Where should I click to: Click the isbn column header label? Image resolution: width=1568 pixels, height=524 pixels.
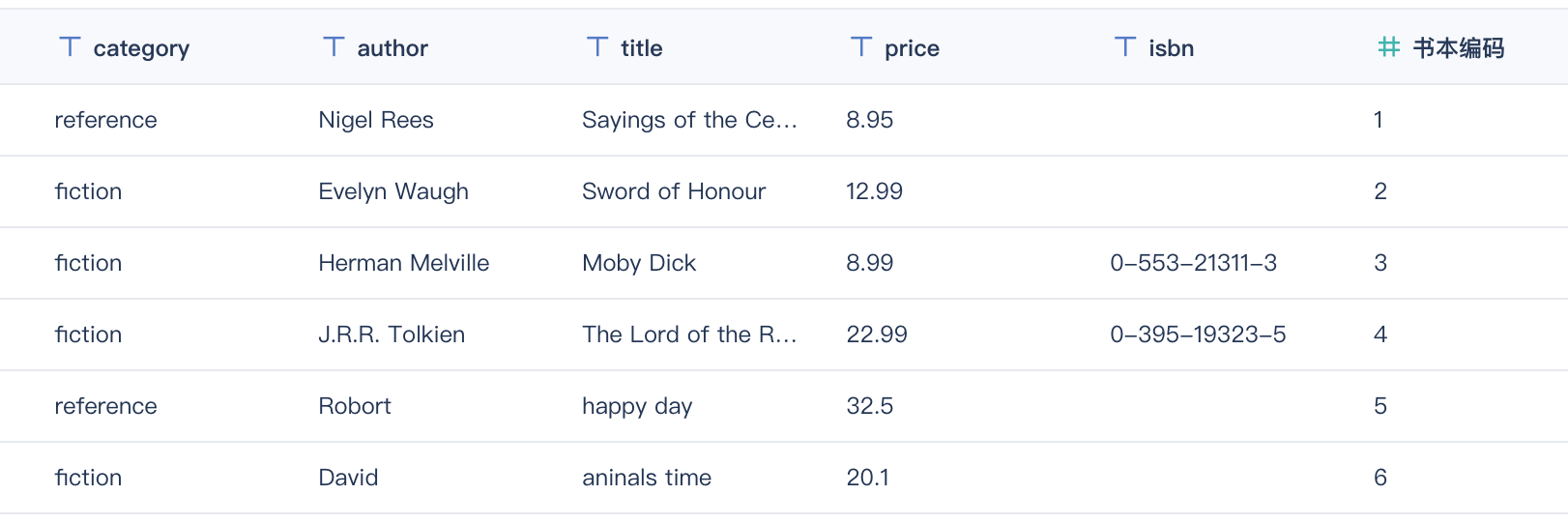tap(1171, 48)
